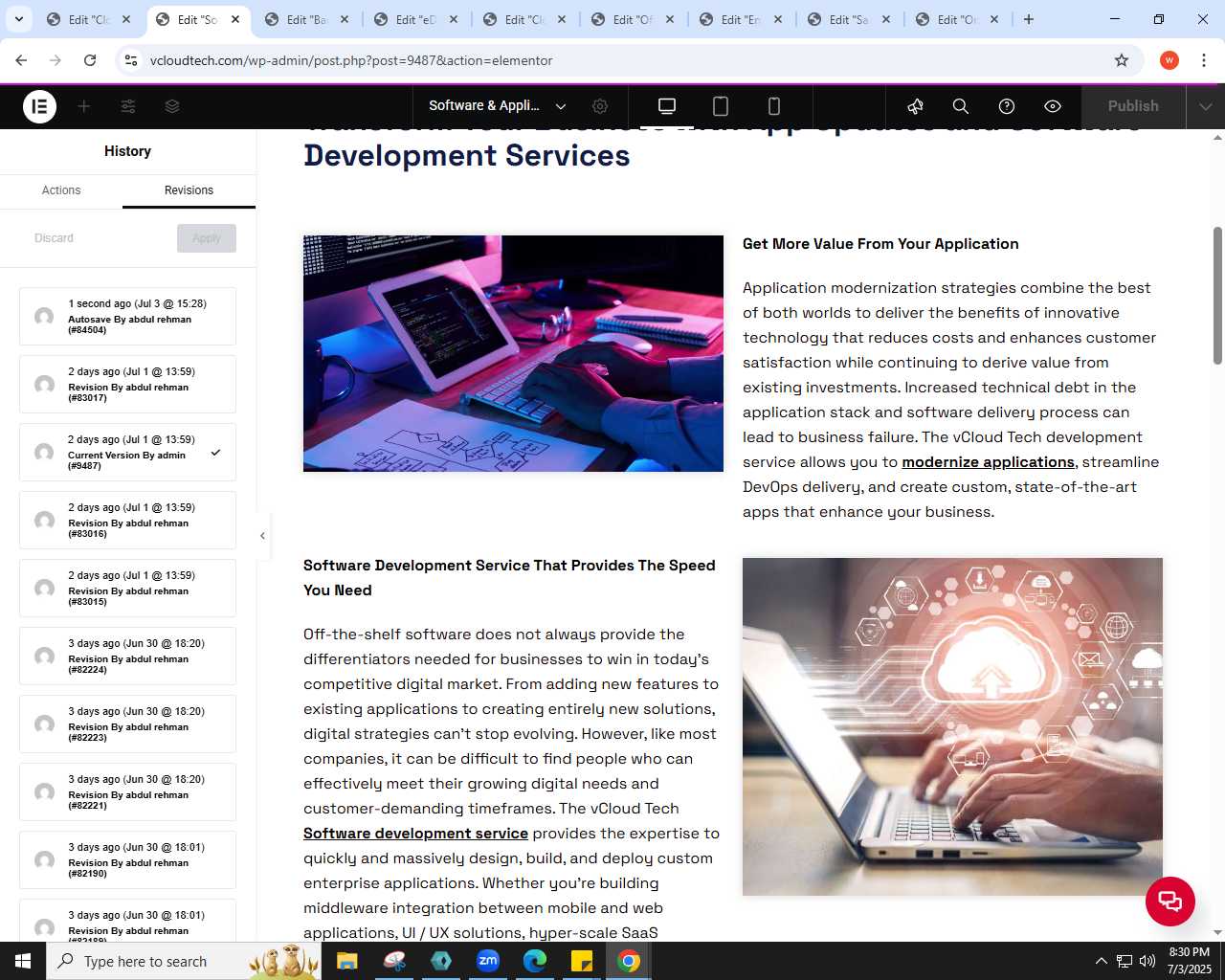
Task: Click the Publish button
Action: pyautogui.click(x=1133, y=106)
